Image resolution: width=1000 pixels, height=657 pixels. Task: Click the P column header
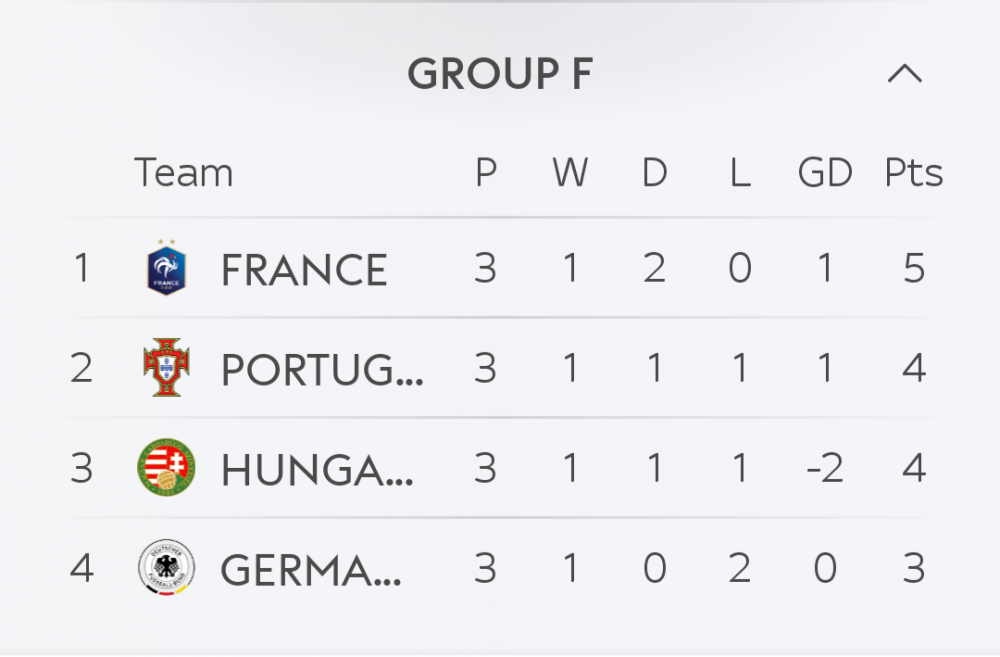[x=486, y=173]
